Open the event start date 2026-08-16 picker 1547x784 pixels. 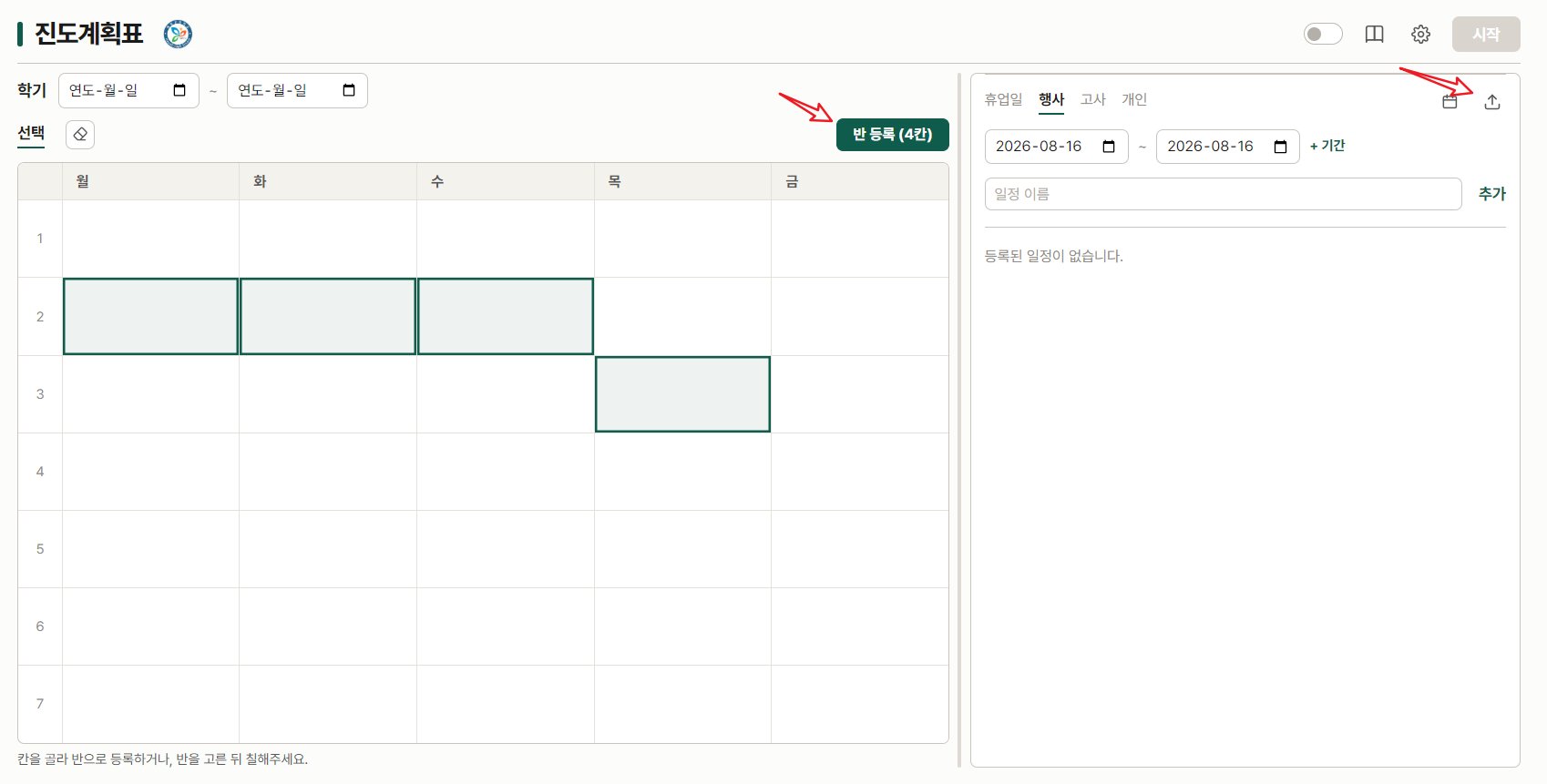pos(1109,147)
